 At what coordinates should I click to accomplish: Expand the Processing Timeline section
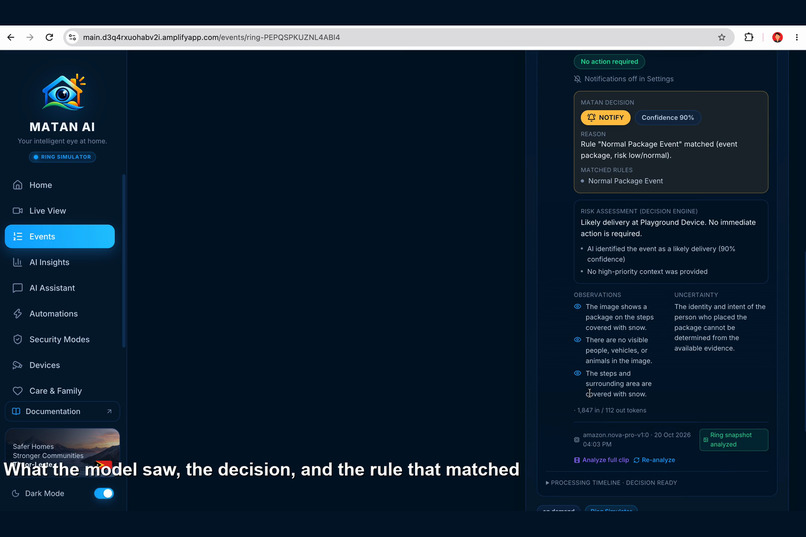pos(611,483)
